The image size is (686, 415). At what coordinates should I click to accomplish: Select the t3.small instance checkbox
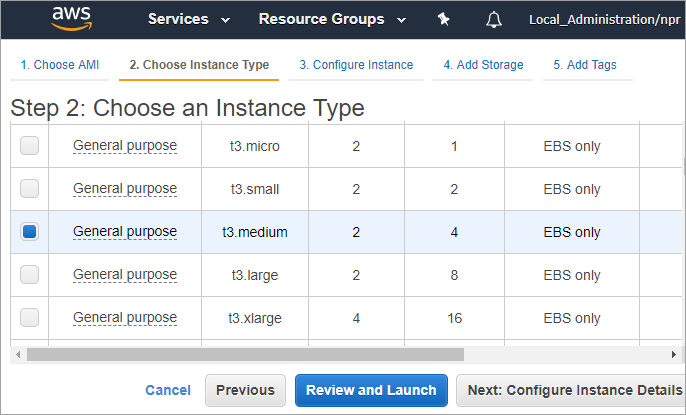pos(30,189)
